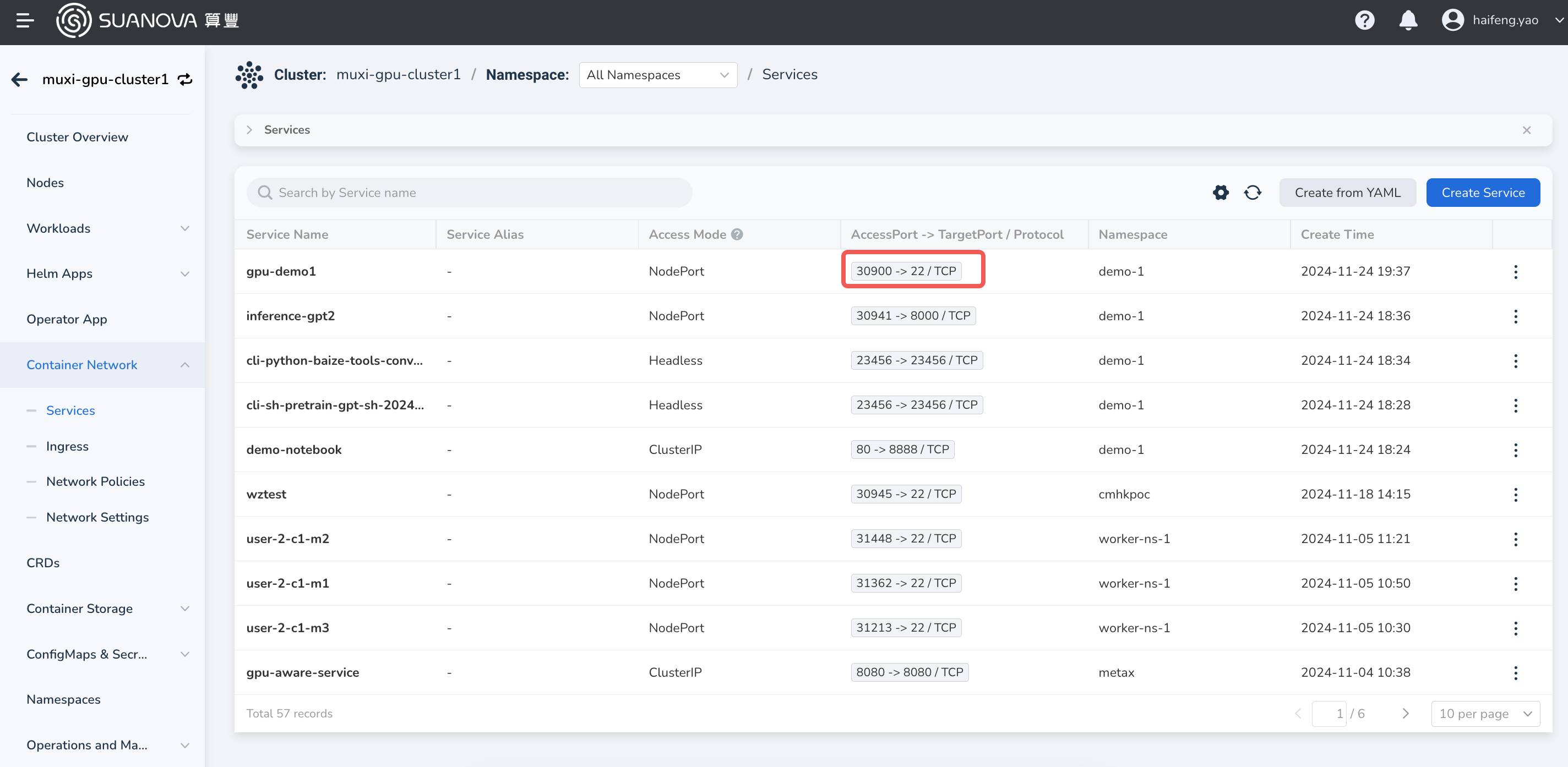Click the 30941 -> 8000 / TCP port tag
The width and height of the screenshot is (1568, 767).
(913, 316)
